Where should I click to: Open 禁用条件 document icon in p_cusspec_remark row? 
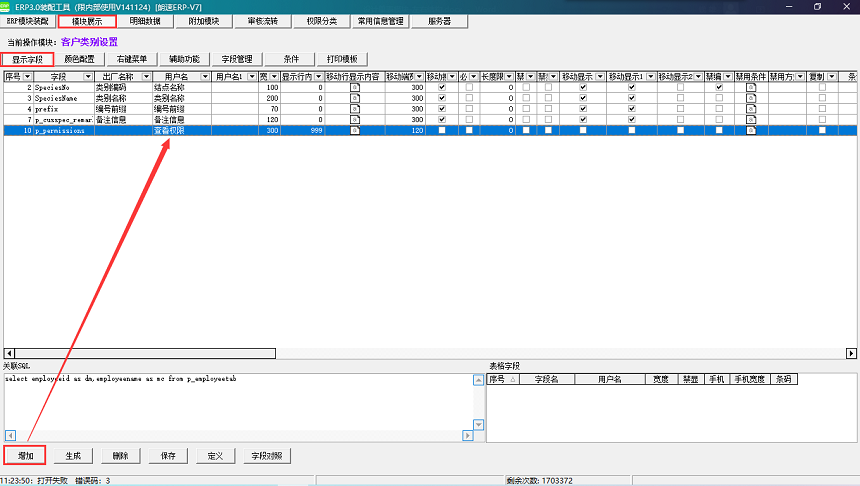[751, 120]
